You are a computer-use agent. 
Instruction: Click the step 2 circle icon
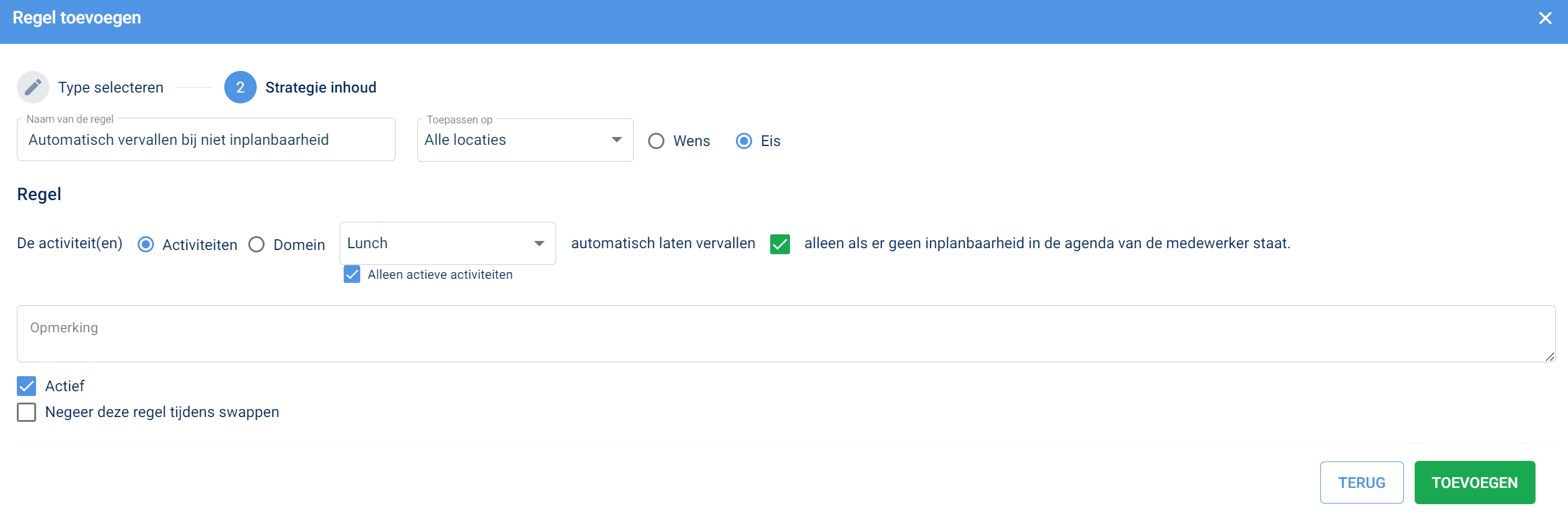[x=240, y=87]
